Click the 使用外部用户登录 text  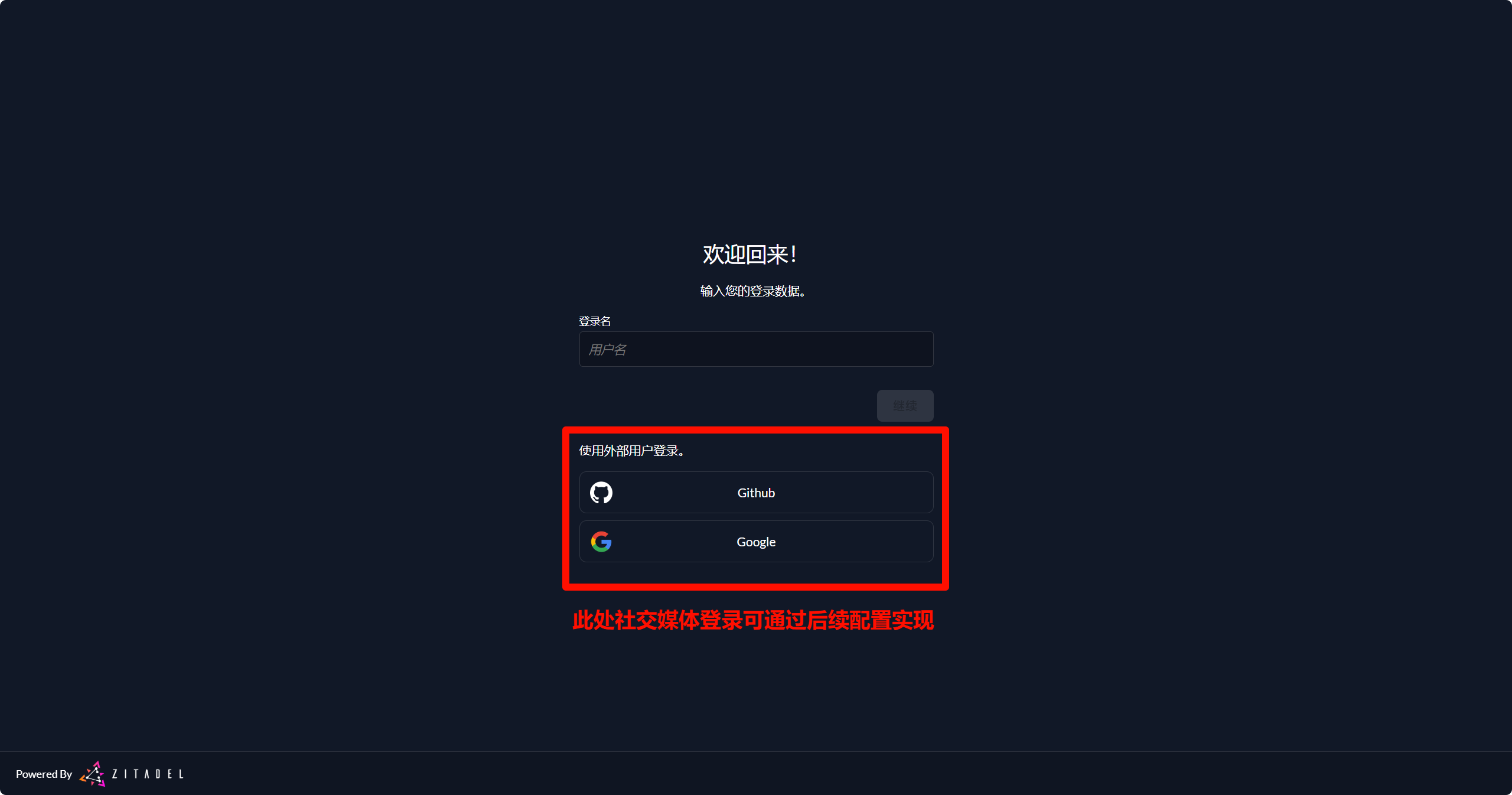coord(631,451)
